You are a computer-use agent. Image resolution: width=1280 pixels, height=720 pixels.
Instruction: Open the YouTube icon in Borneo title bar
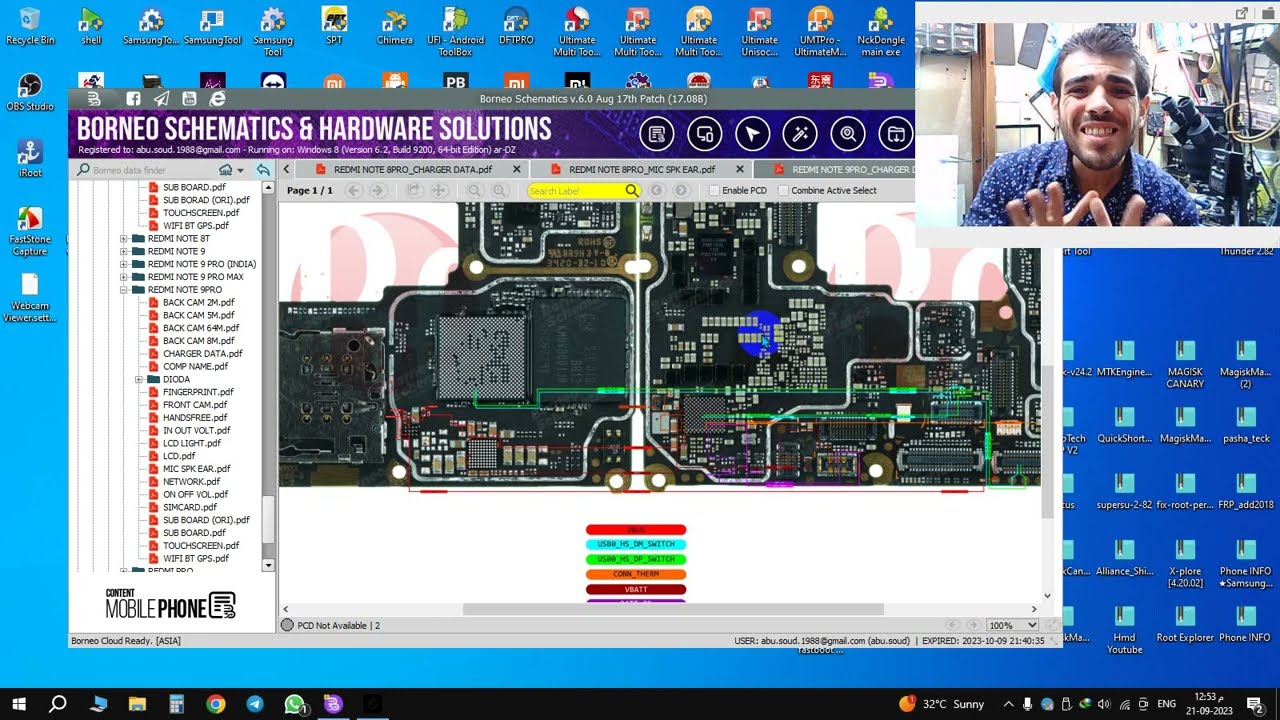pos(189,99)
